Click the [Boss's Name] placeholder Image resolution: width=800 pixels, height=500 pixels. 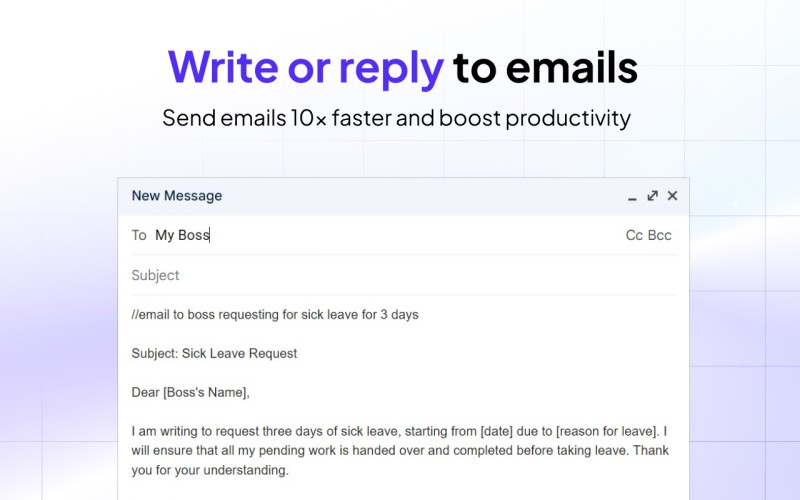coord(205,392)
